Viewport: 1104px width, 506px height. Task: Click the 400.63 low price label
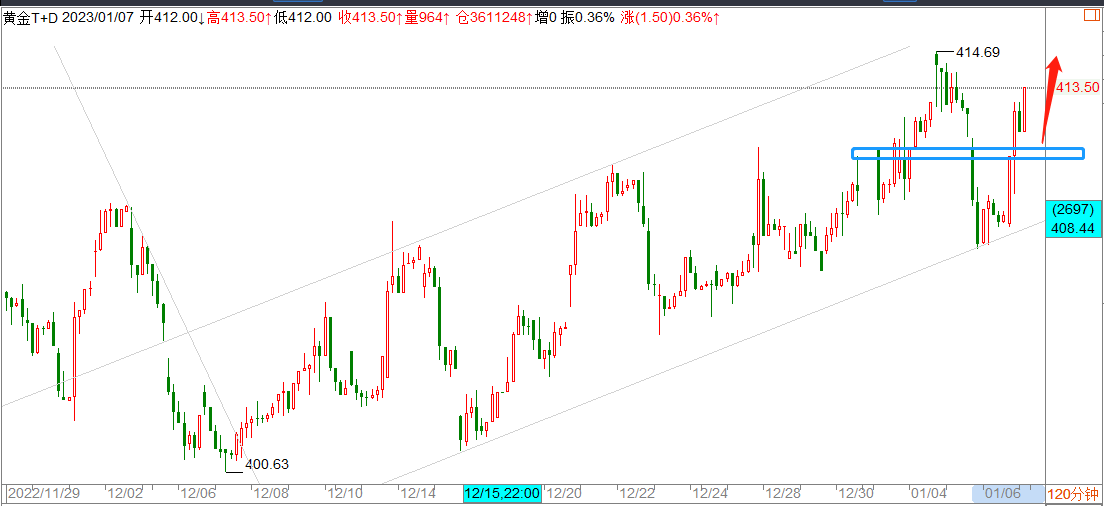267,464
